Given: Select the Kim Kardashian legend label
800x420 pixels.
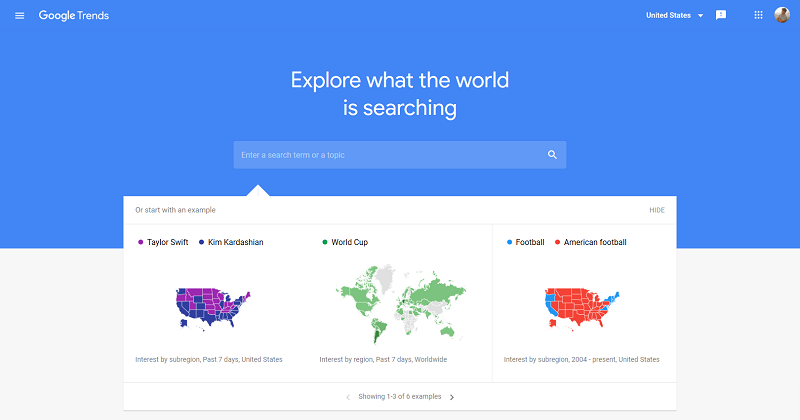Looking at the screenshot, I should click(235, 242).
